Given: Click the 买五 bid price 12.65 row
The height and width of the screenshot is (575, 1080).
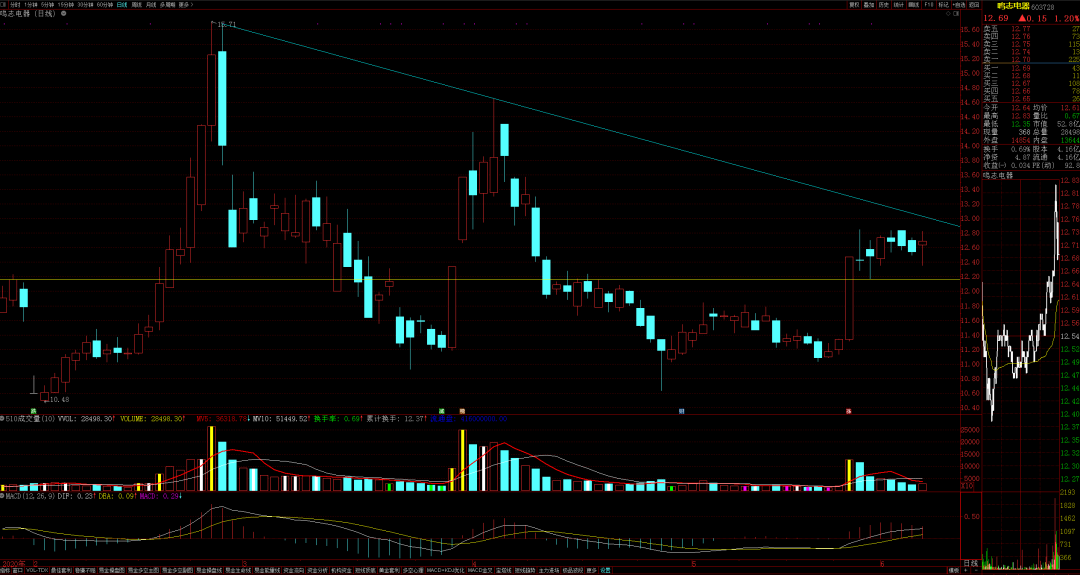Looking at the screenshot, I should (1031, 98).
